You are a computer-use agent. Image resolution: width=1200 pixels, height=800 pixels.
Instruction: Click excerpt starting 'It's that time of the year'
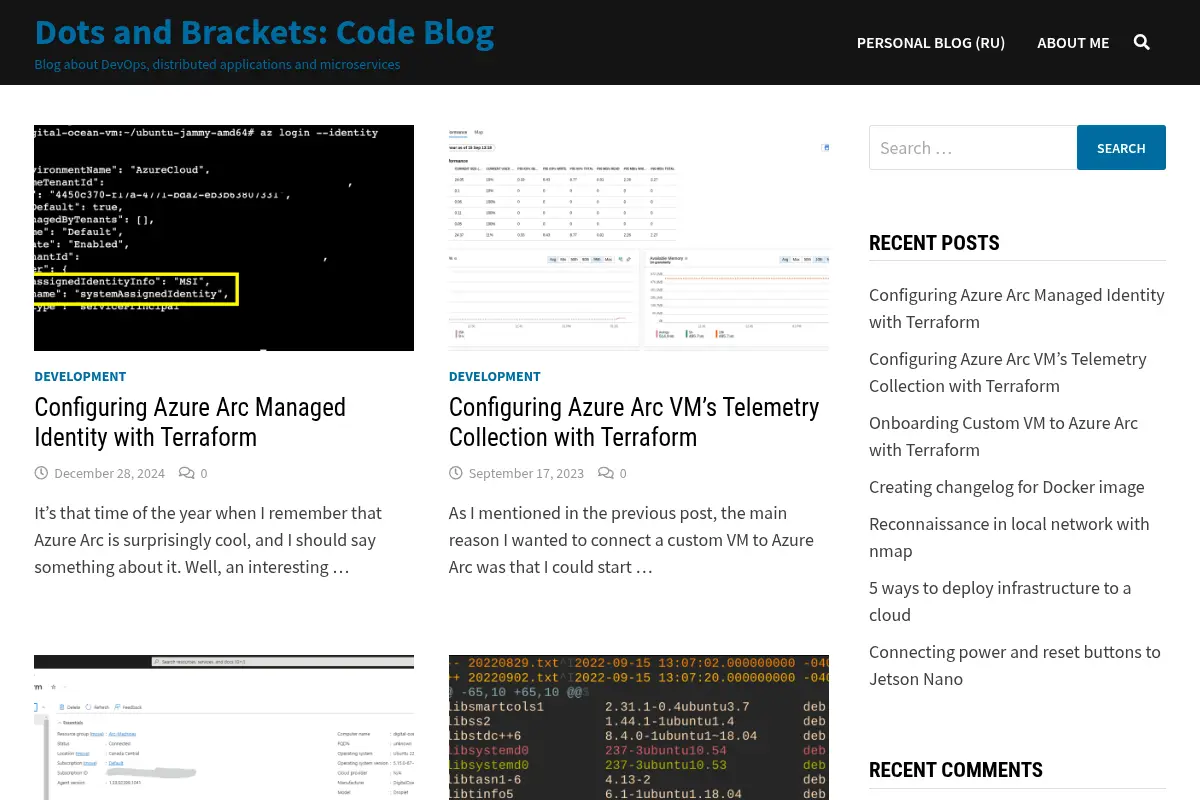tap(208, 540)
